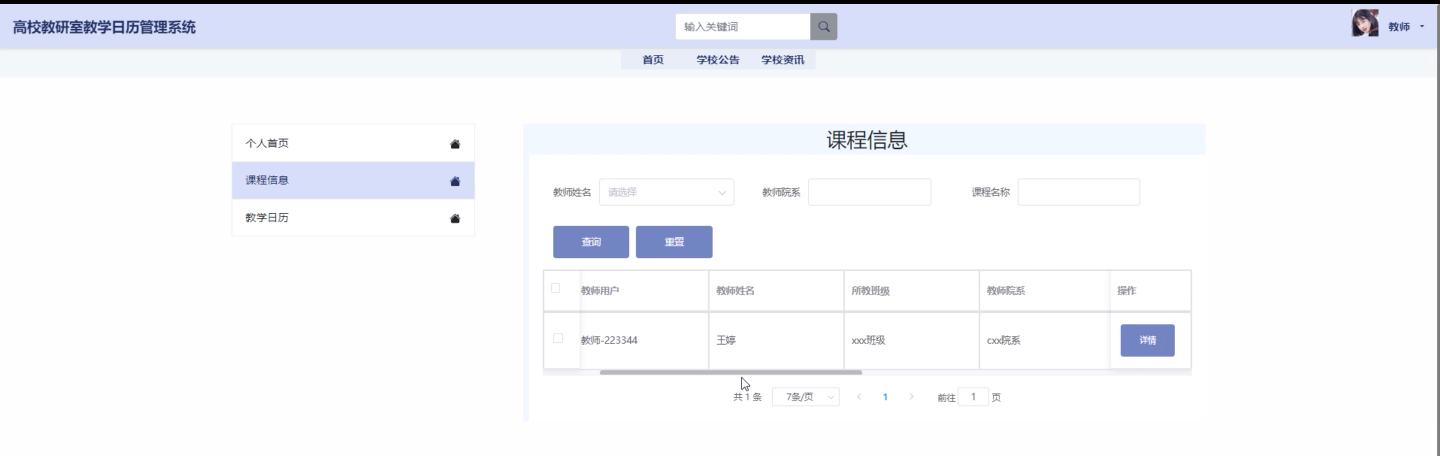Open 详情 for teacher 王婷
Viewport: 1440px width, 456px height.
point(1147,340)
